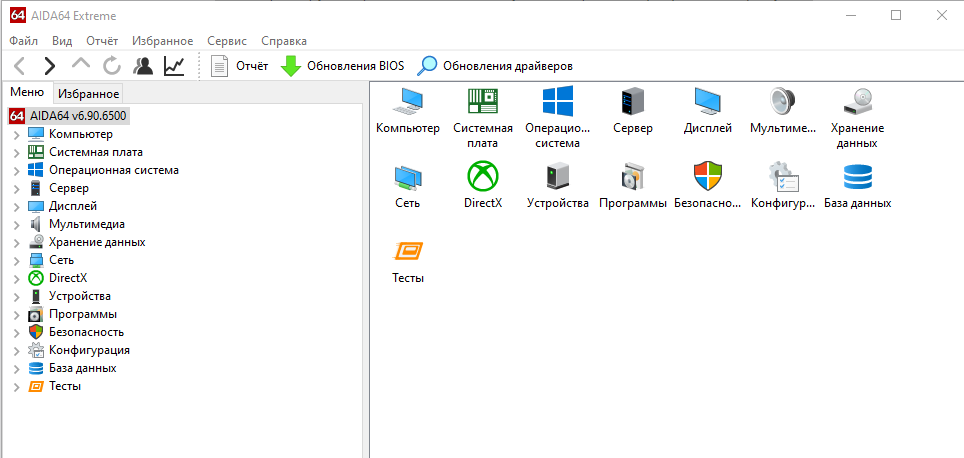Open the Тесты orange icon in the right pane
Viewport: 964px width, 458px height.
coord(408,251)
